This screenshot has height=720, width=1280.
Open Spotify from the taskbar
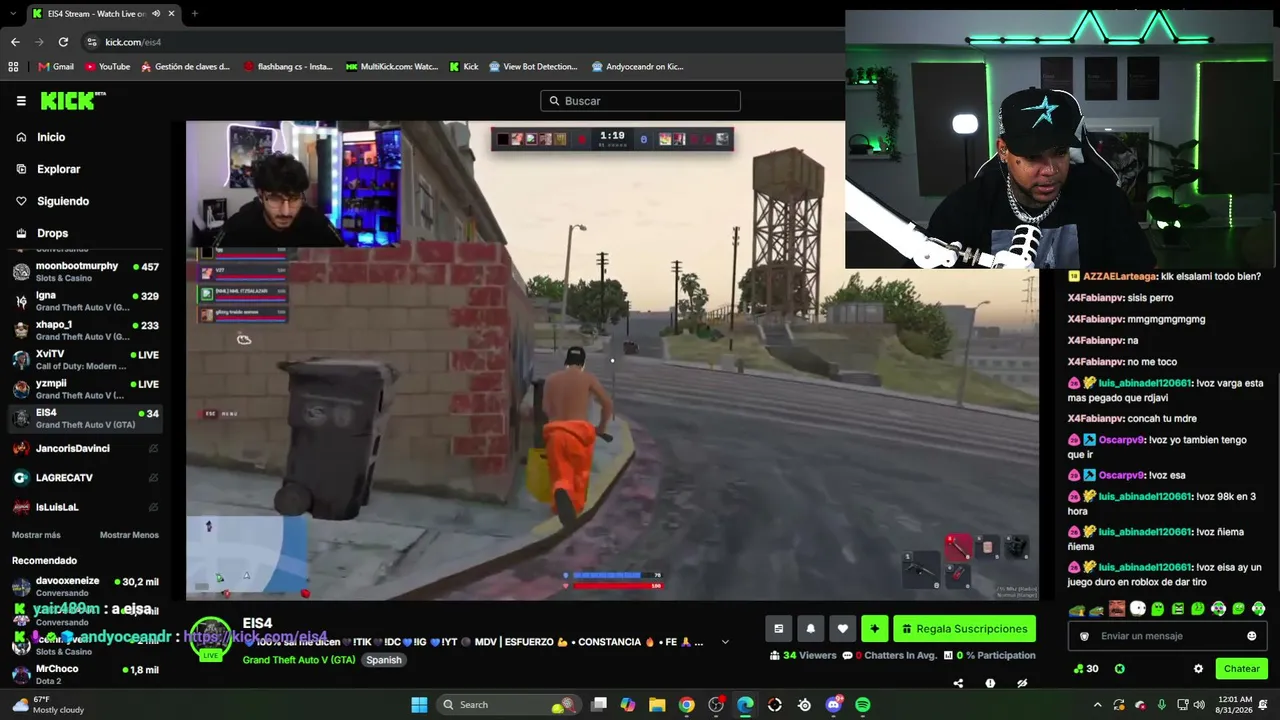863,705
